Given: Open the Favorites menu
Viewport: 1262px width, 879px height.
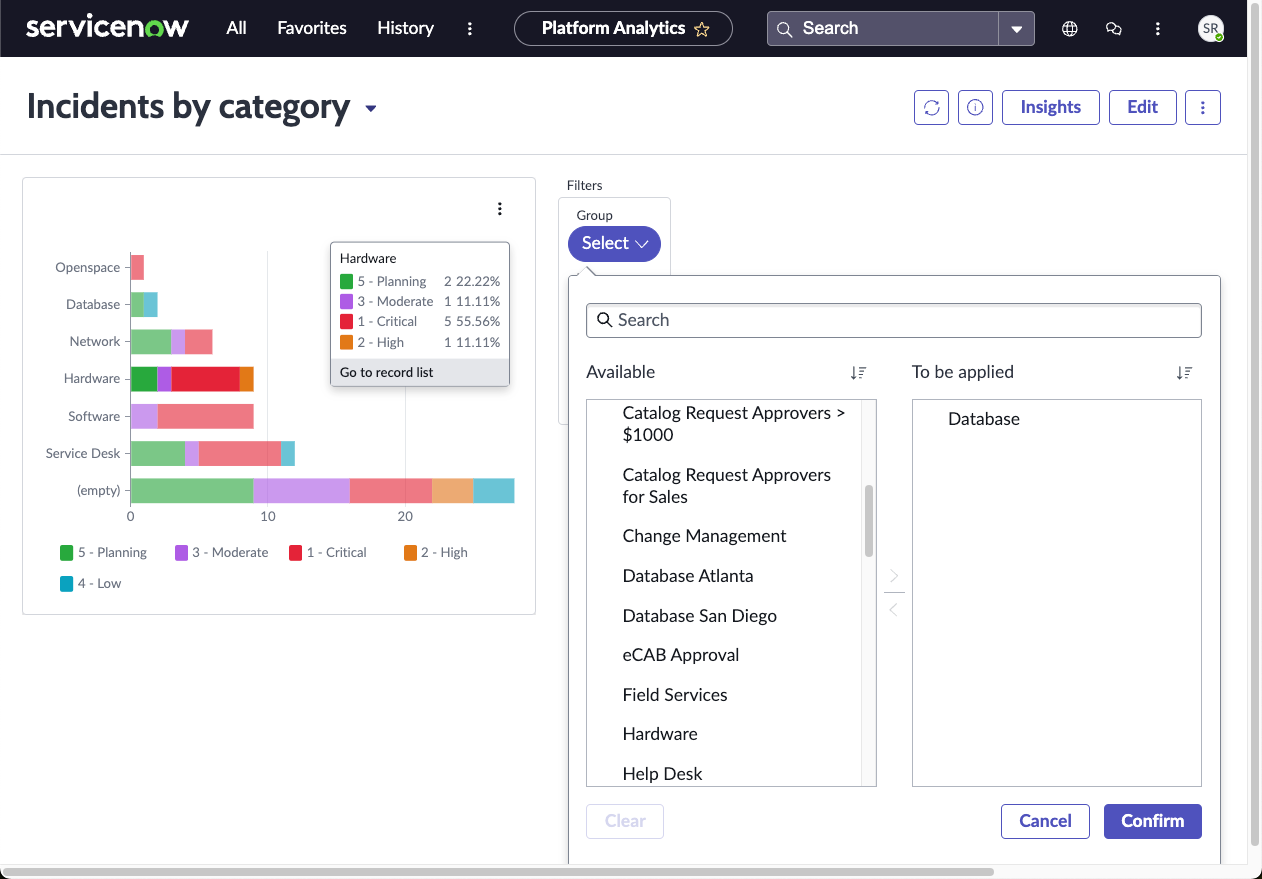Looking at the screenshot, I should tap(312, 28).
